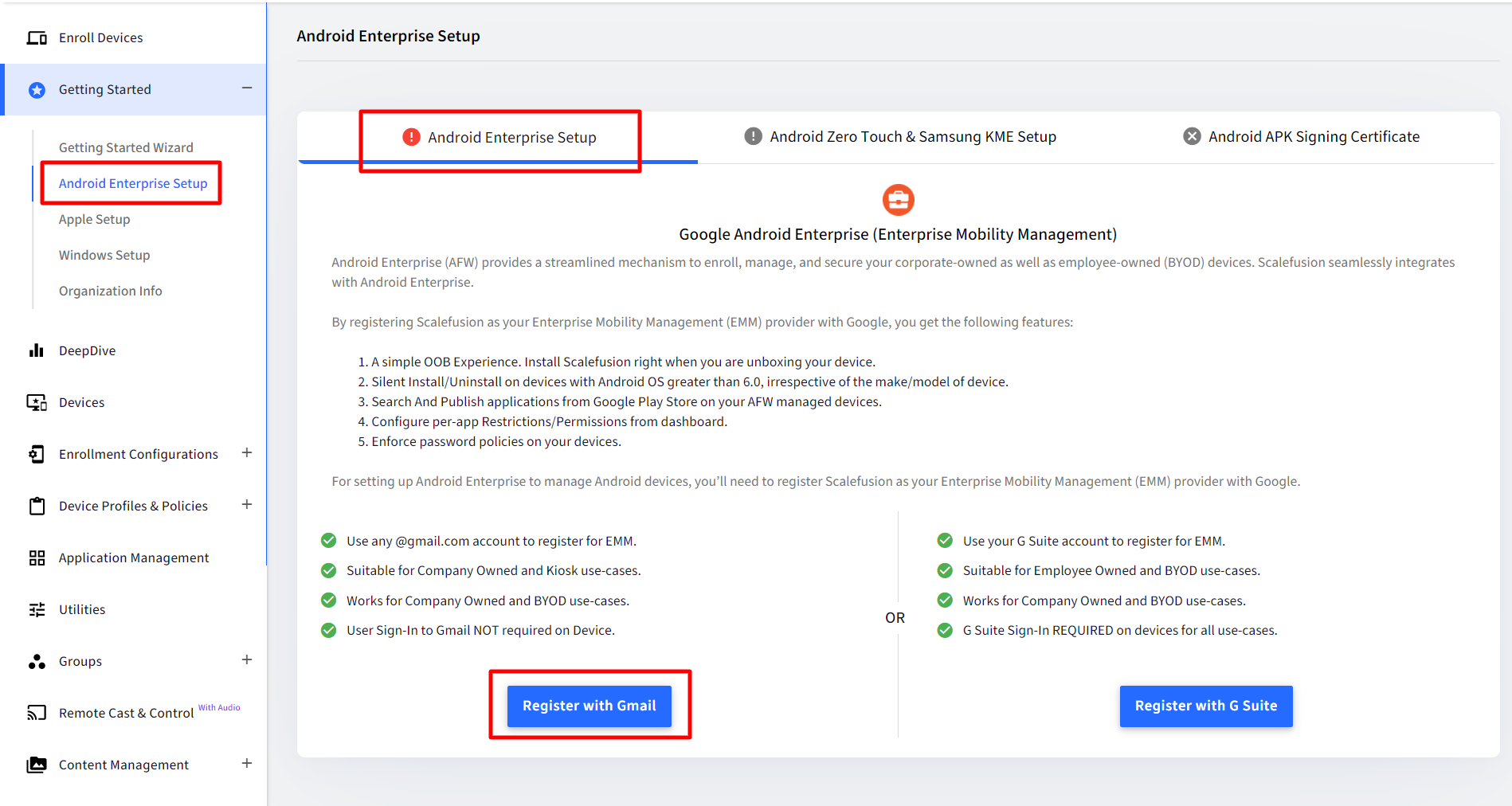Open Getting Started Wizard in sidebar
This screenshot has width=1512, height=806.
(126, 147)
